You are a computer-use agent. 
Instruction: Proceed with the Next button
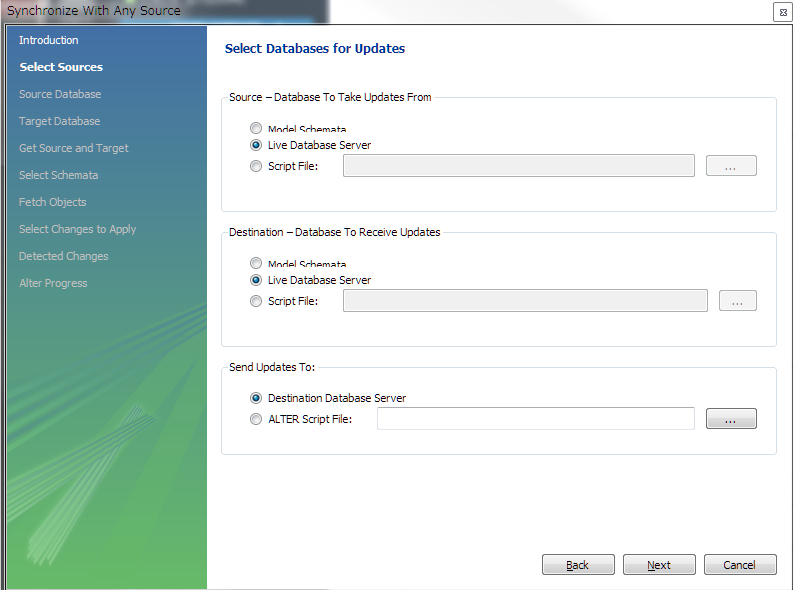tap(659, 565)
